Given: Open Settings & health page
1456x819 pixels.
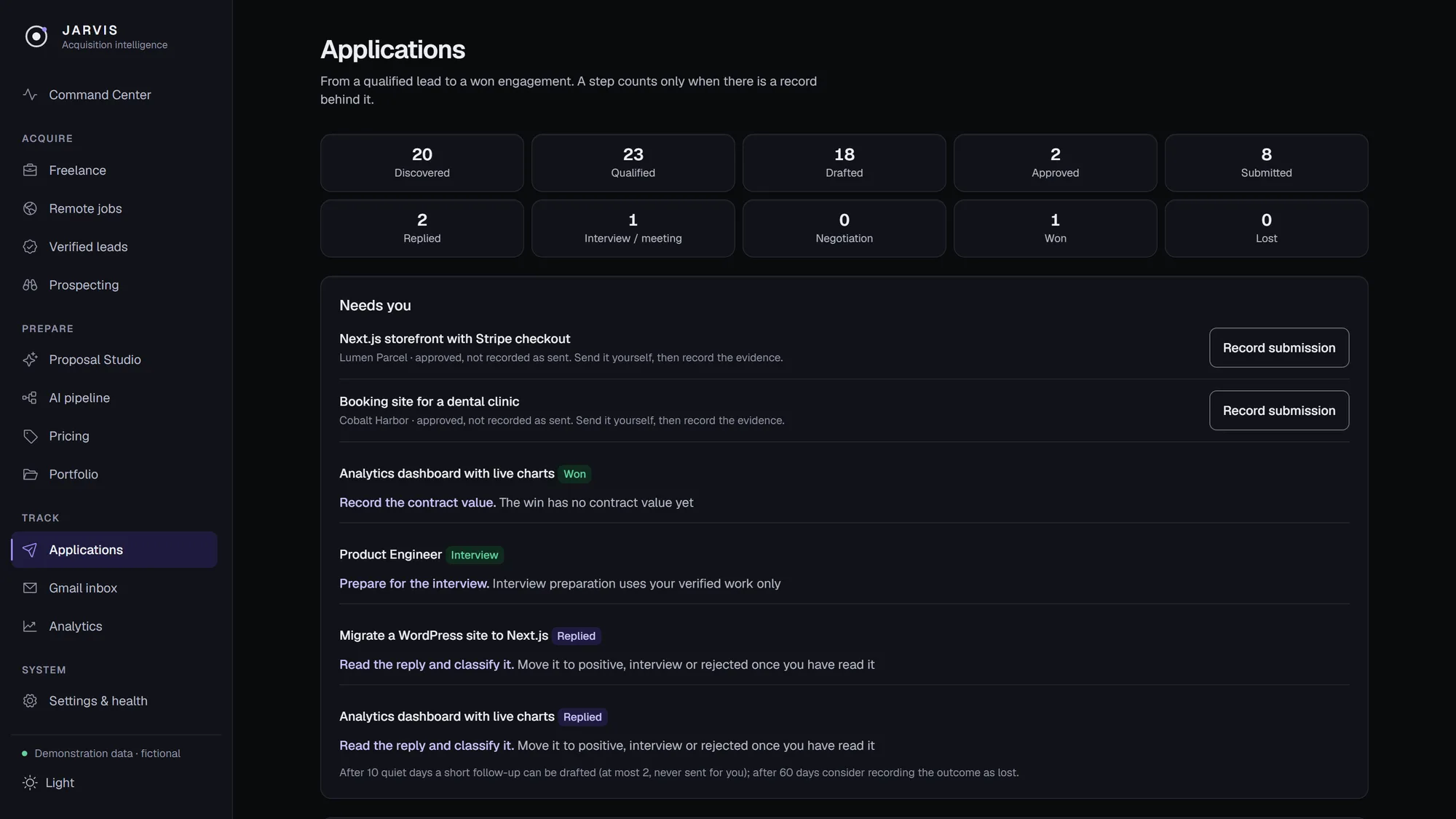Looking at the screenshot, I should pos(114,701).
